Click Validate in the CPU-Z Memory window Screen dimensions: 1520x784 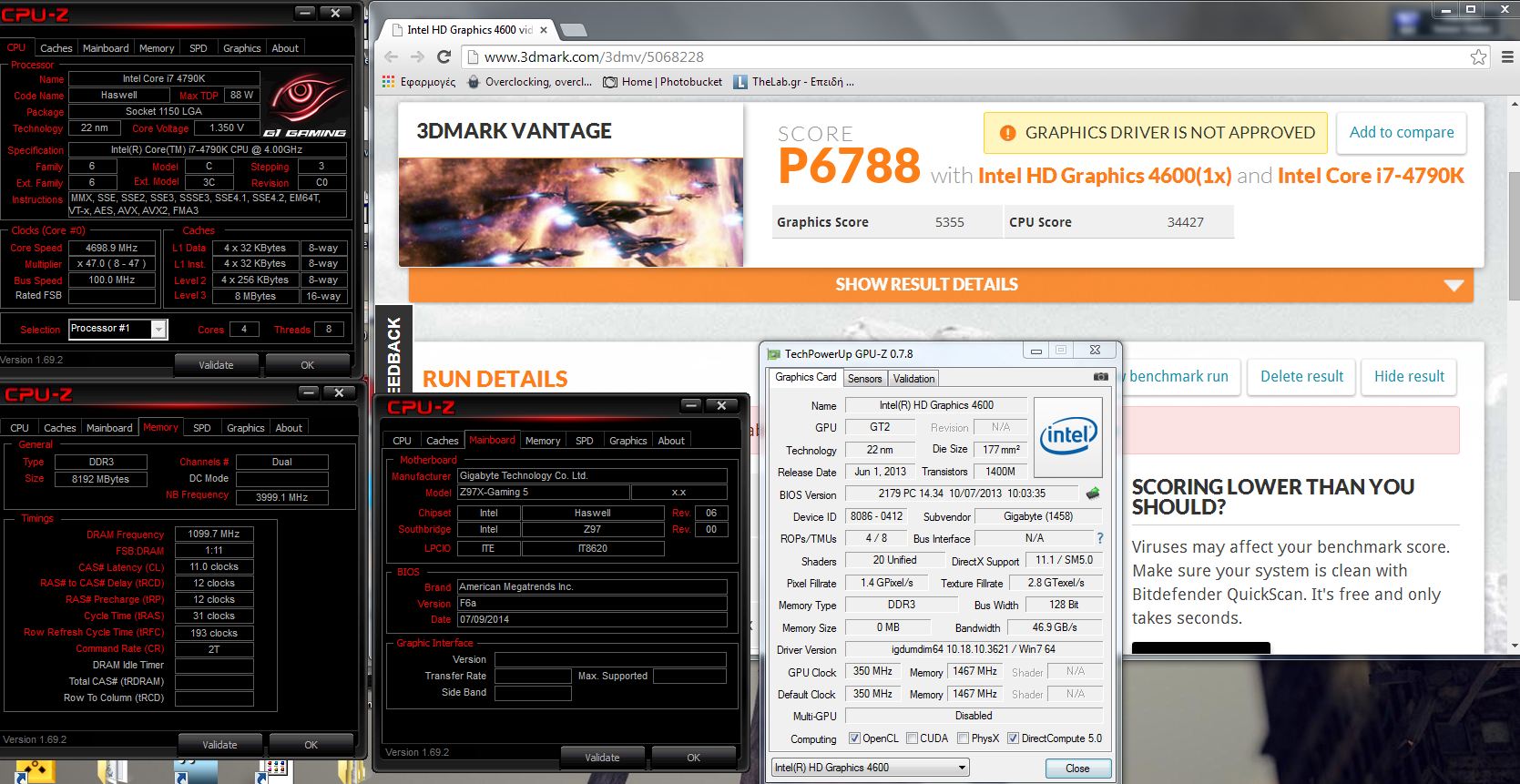tap(219, 745)
